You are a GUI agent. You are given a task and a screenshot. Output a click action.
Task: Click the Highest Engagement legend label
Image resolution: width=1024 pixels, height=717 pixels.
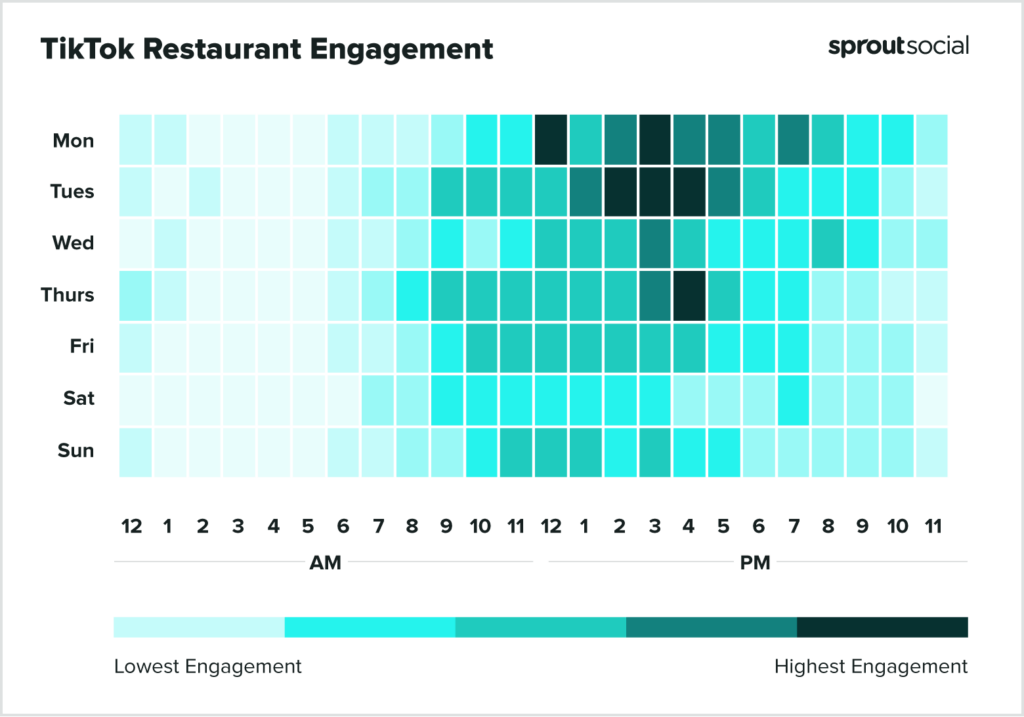871,666
